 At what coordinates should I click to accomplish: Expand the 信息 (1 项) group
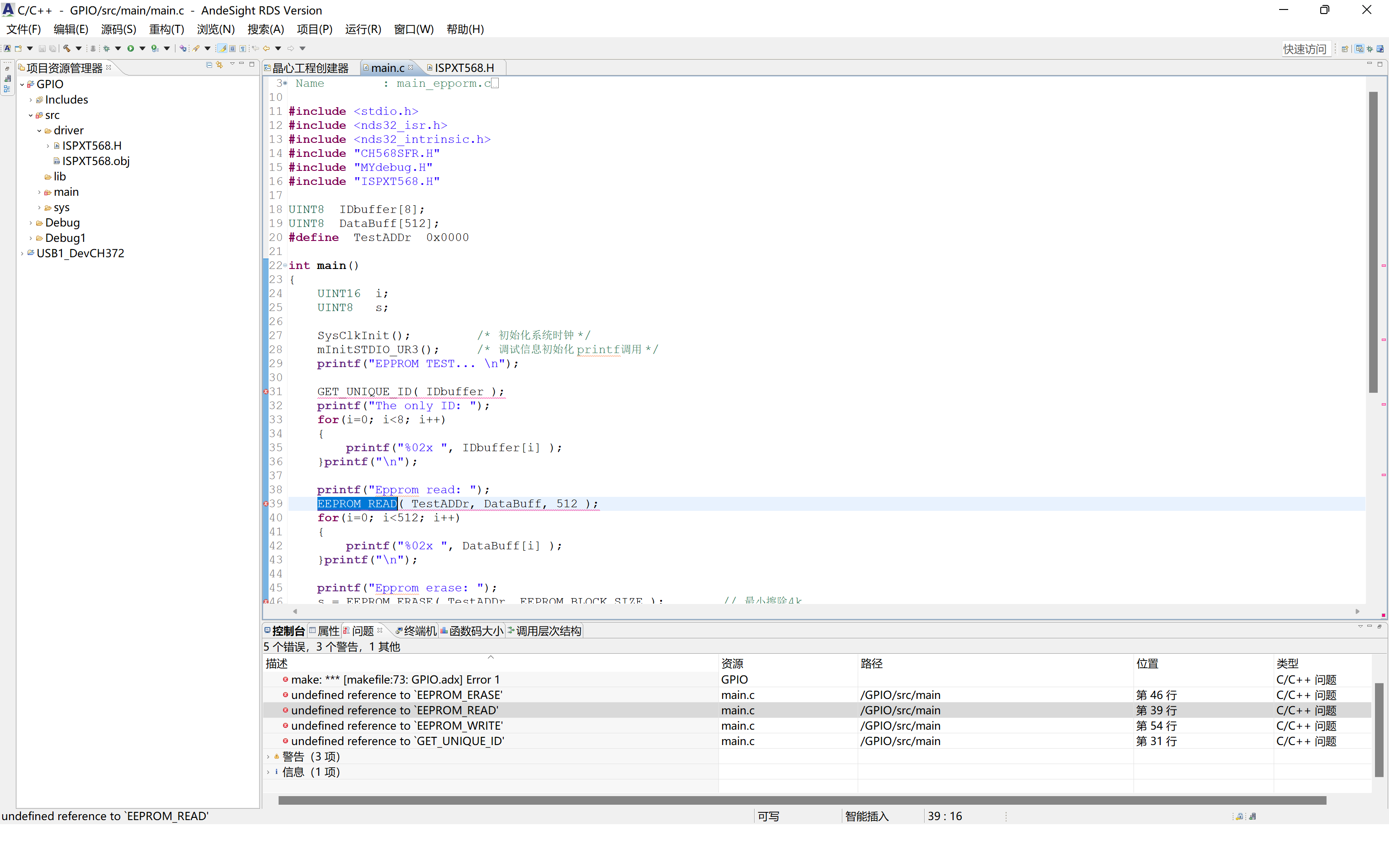(268, 772)
